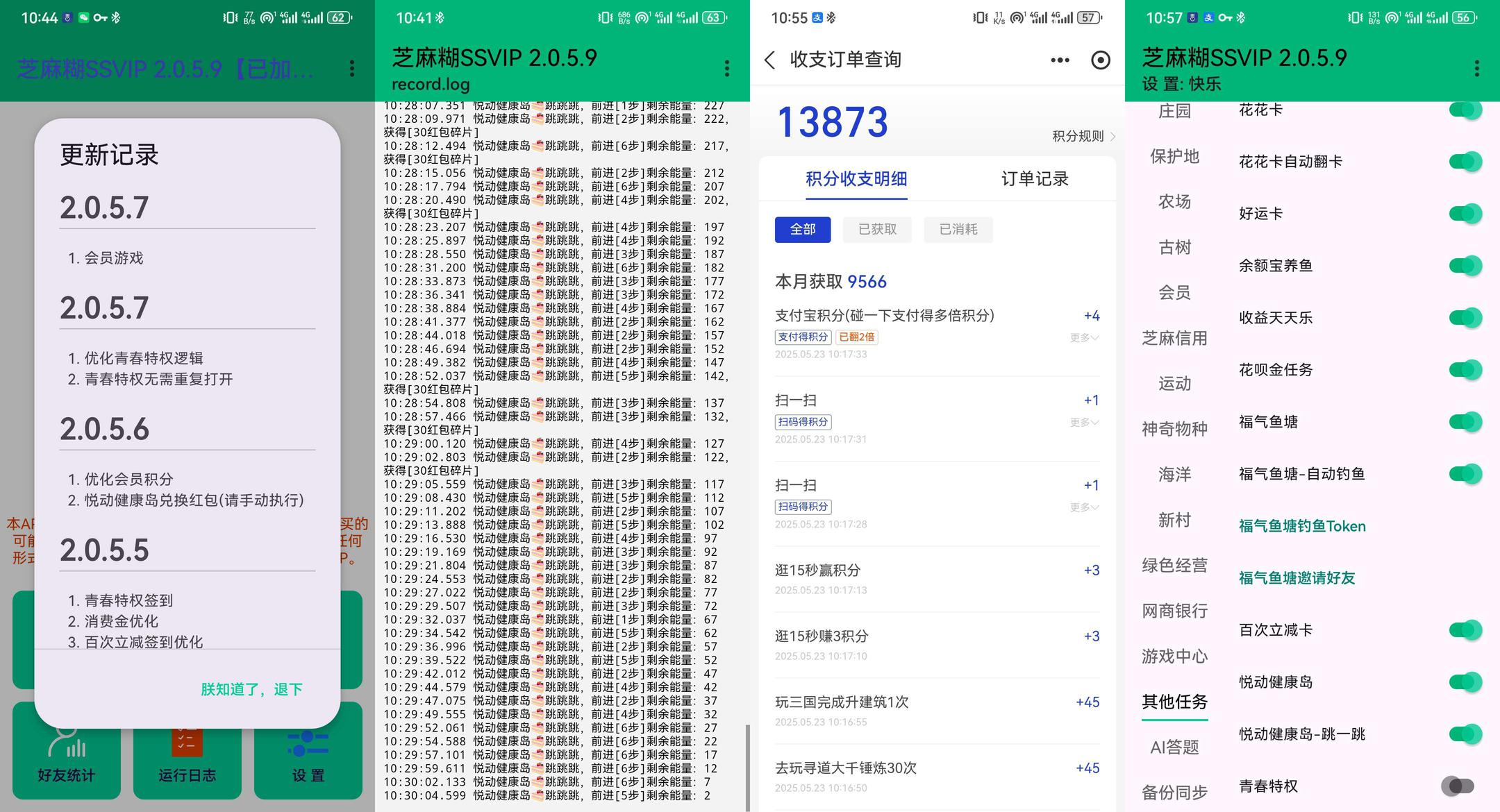Toggle 花花卡自动翻卡 switch
Image resolution: width=1500 pixels, height=812 pixels.
point(1465,162)
